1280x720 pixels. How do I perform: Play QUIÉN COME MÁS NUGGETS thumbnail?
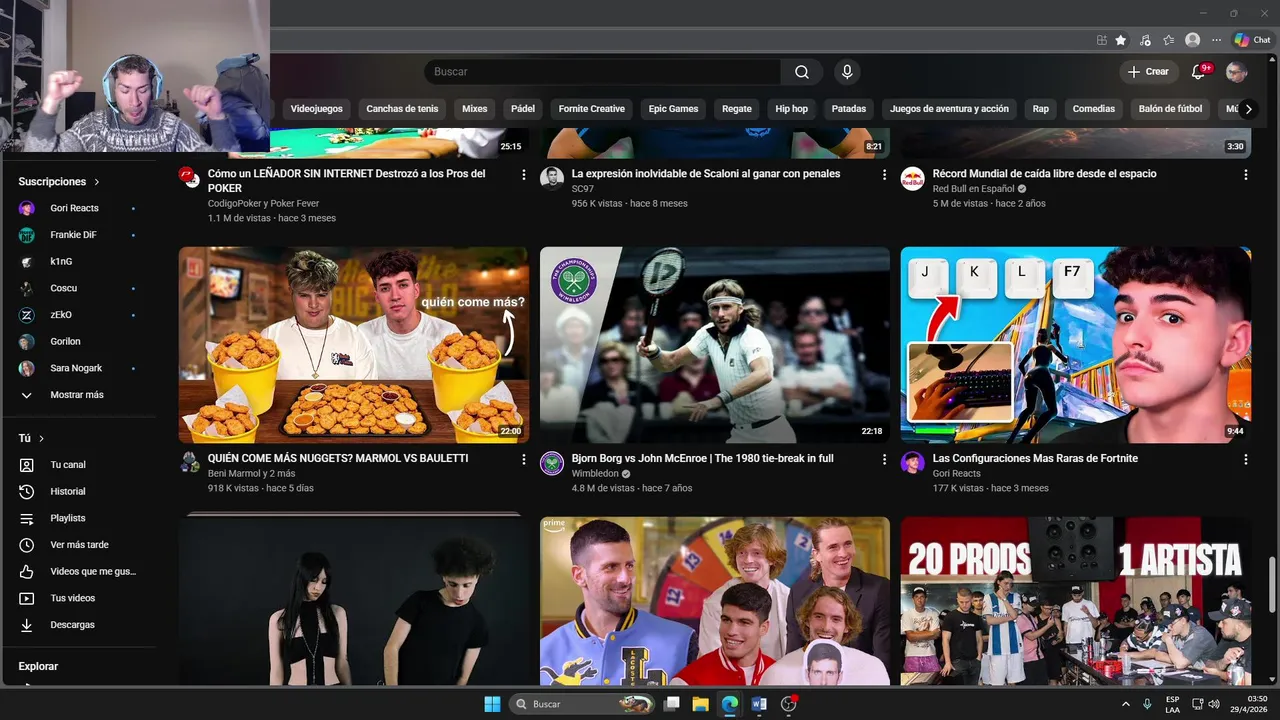(x=354, y=345)
